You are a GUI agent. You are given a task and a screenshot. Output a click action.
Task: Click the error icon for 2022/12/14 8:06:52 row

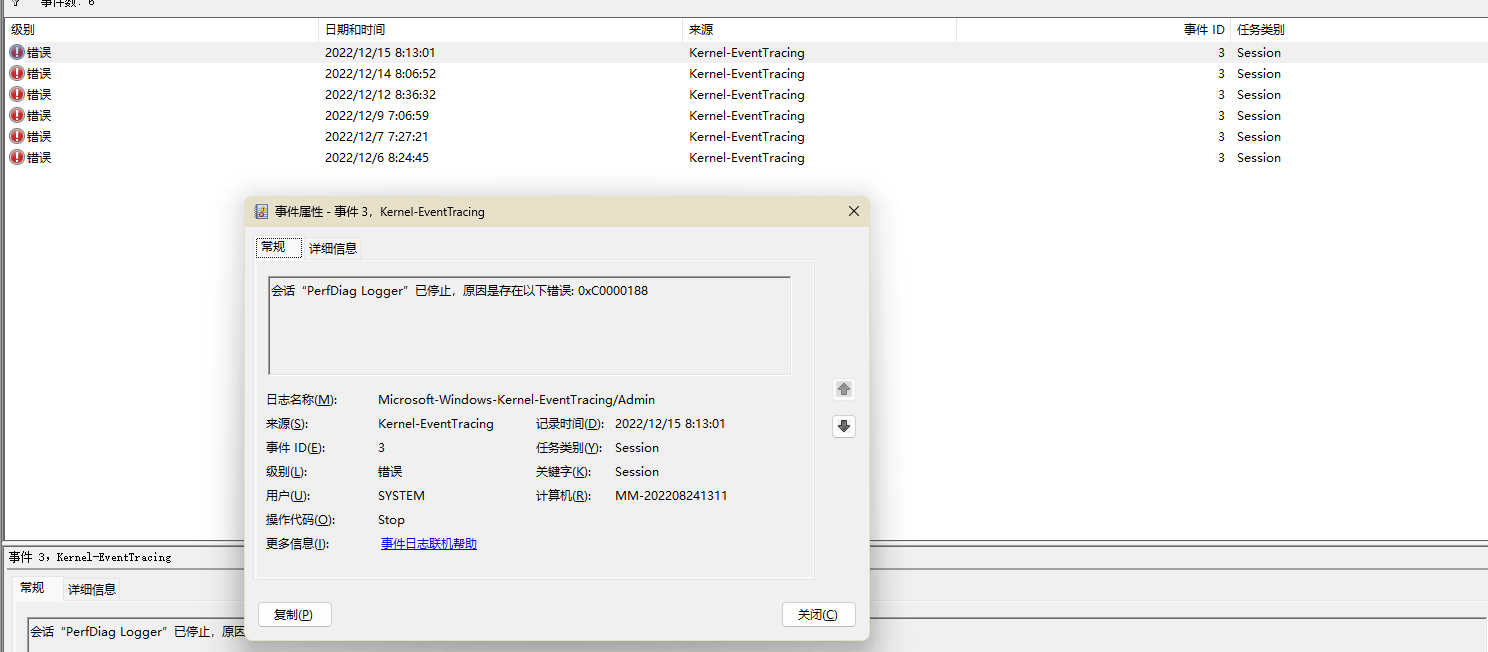[x=17, y=73]
